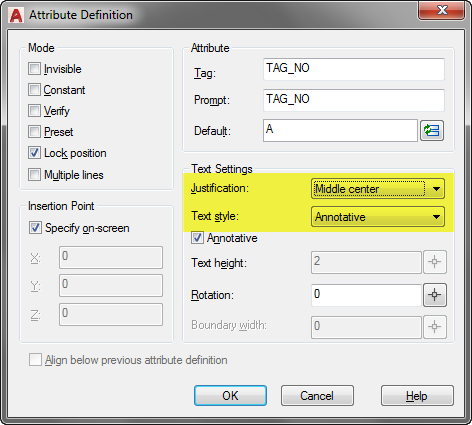Image resolution: width=472 pixels, height=425 pixels.
Task: Tick the Constant checkbox
Action: 34,90
